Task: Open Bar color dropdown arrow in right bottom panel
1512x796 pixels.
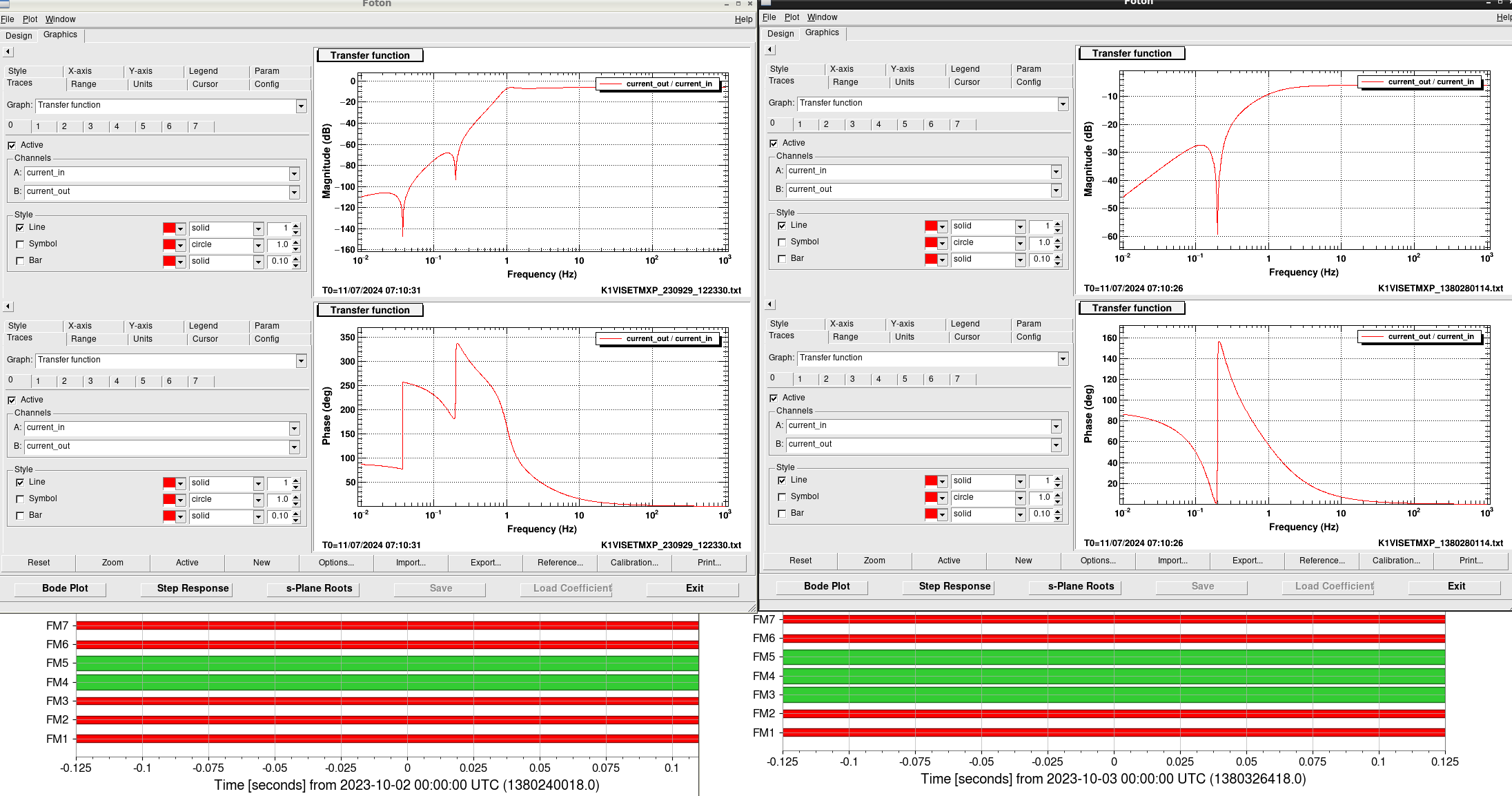Action: (x=943, y=514)
